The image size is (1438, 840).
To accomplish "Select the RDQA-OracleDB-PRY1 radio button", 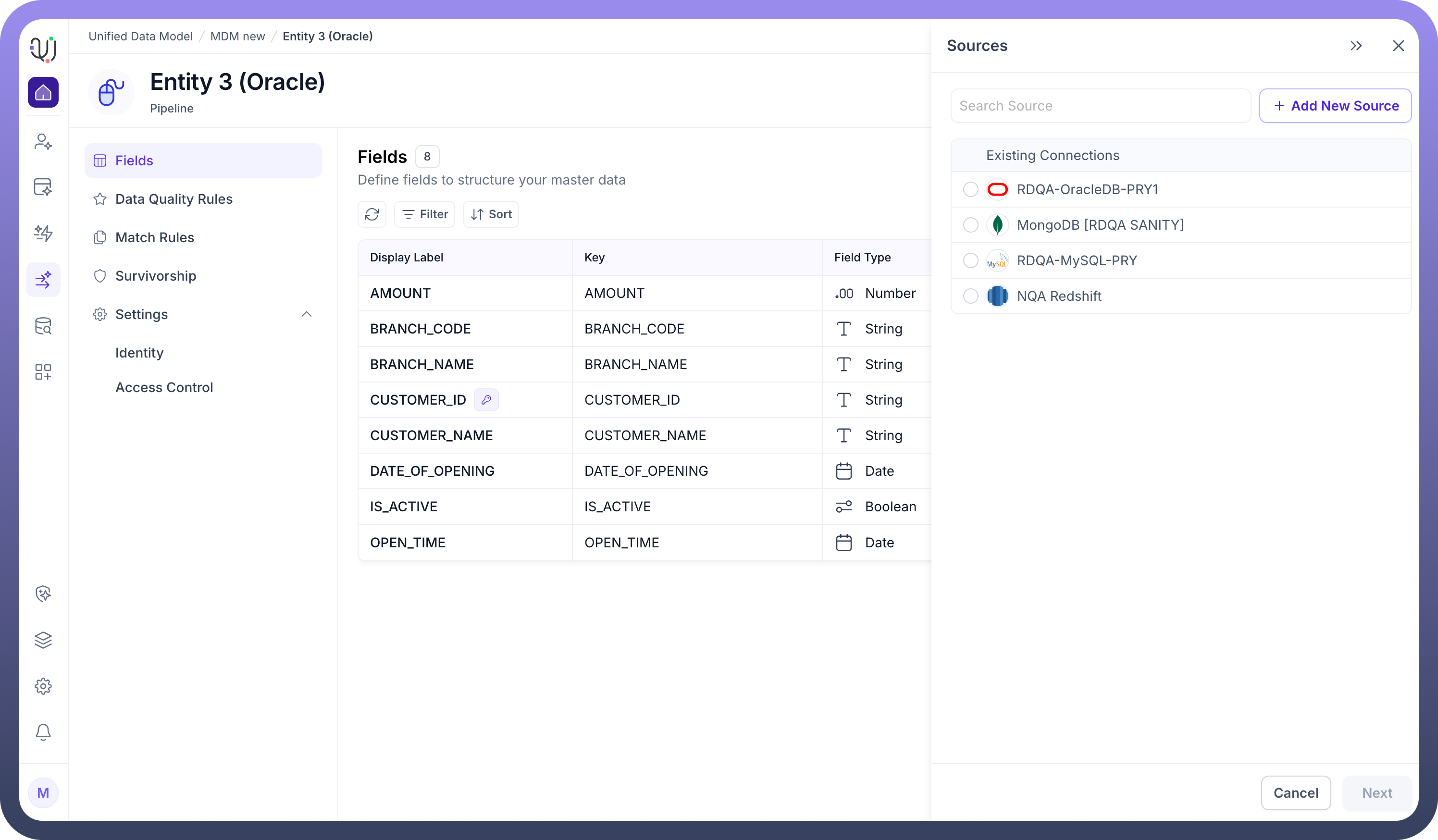I will click(x=971, y=189).
